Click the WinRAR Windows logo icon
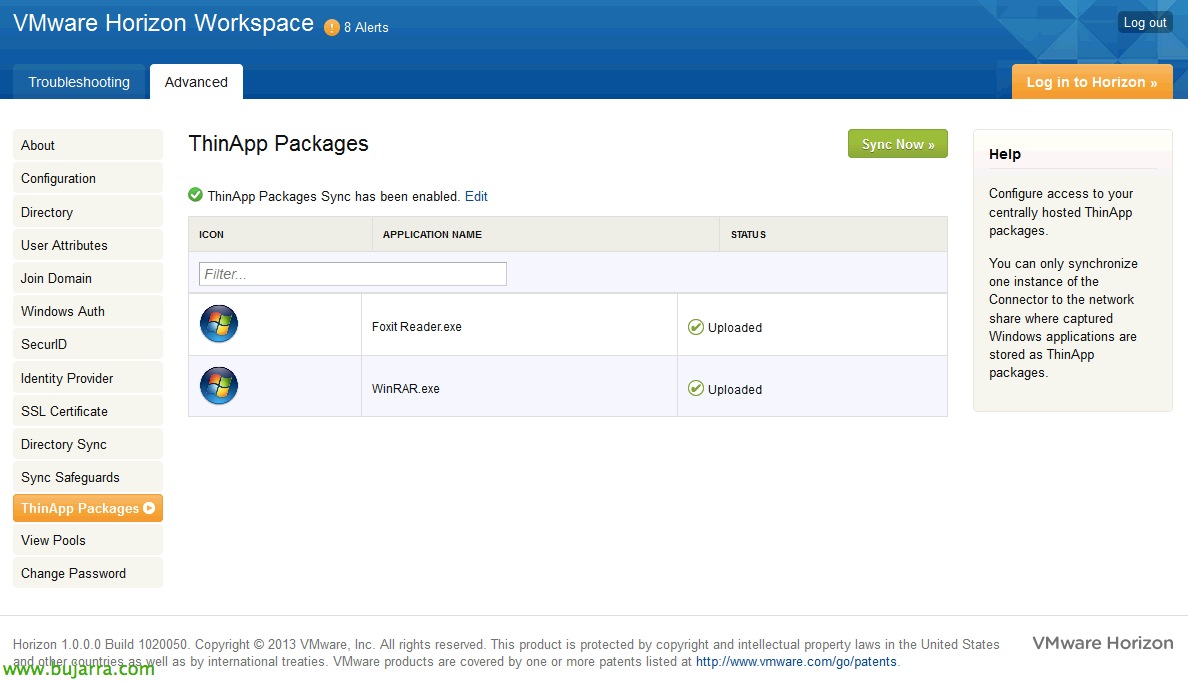1188x682 pixels. pyautogui.click(x=219, y=386)
